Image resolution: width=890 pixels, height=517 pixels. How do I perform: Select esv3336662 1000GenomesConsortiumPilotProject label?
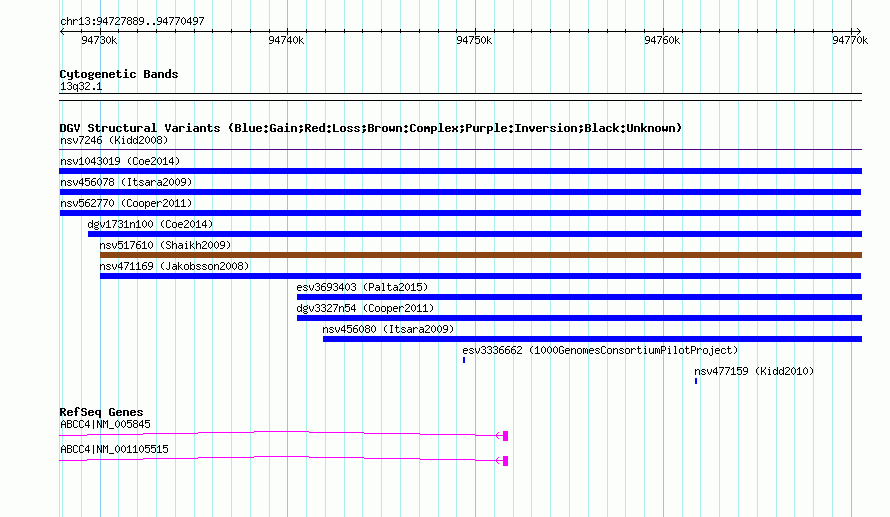(600, 350)
